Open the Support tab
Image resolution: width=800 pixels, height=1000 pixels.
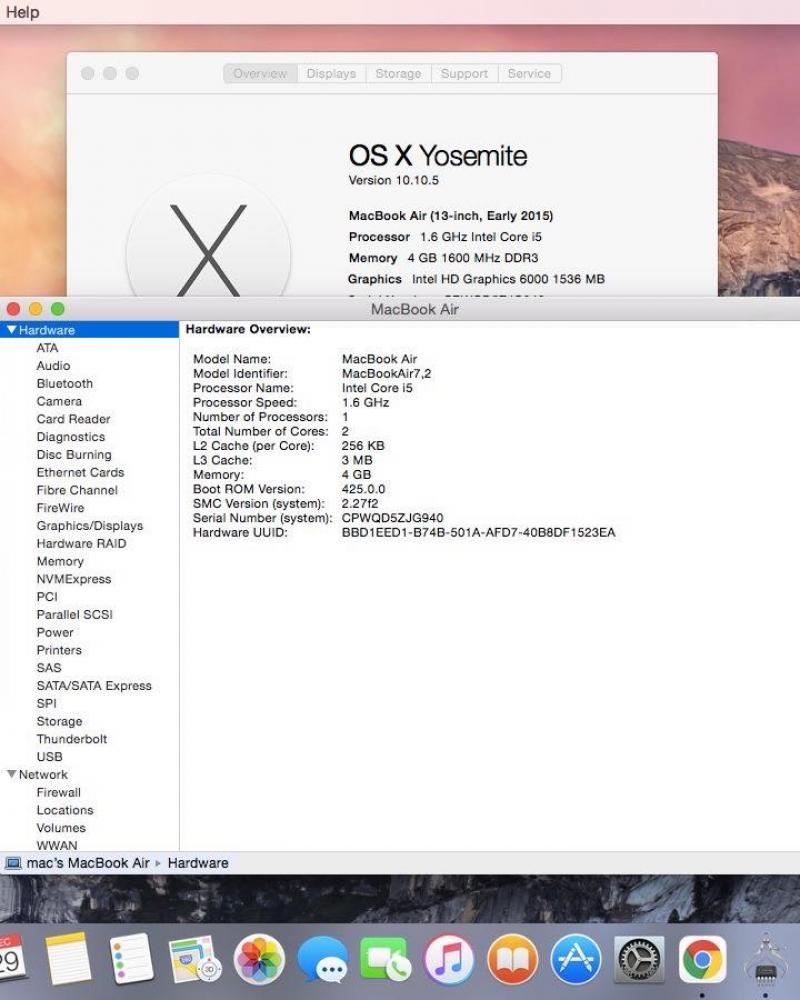pos(464,73)
